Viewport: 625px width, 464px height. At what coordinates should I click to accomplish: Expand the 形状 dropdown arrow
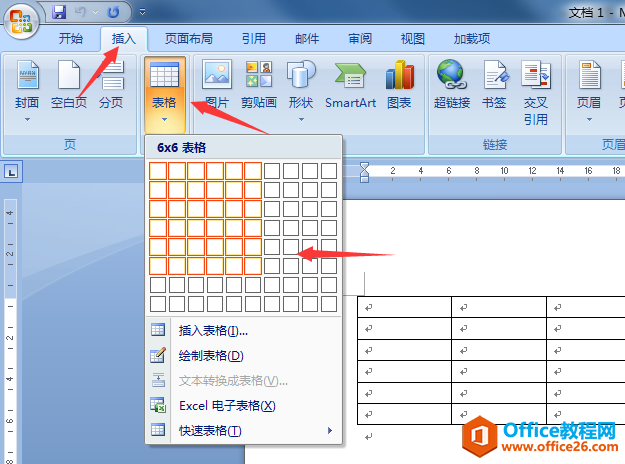[x=301, y=119]
